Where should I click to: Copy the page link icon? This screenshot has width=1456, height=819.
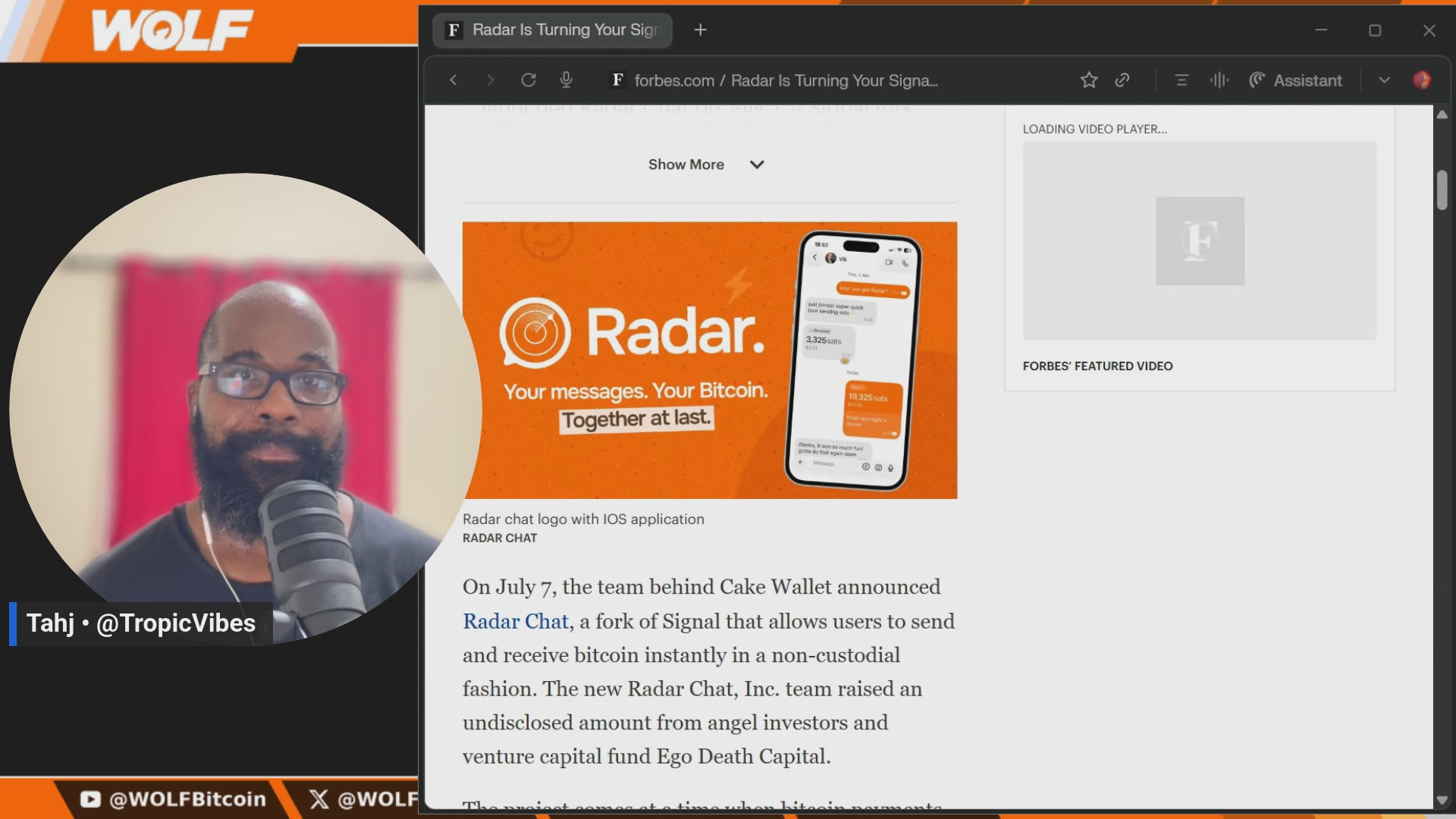coord(1122,80)
